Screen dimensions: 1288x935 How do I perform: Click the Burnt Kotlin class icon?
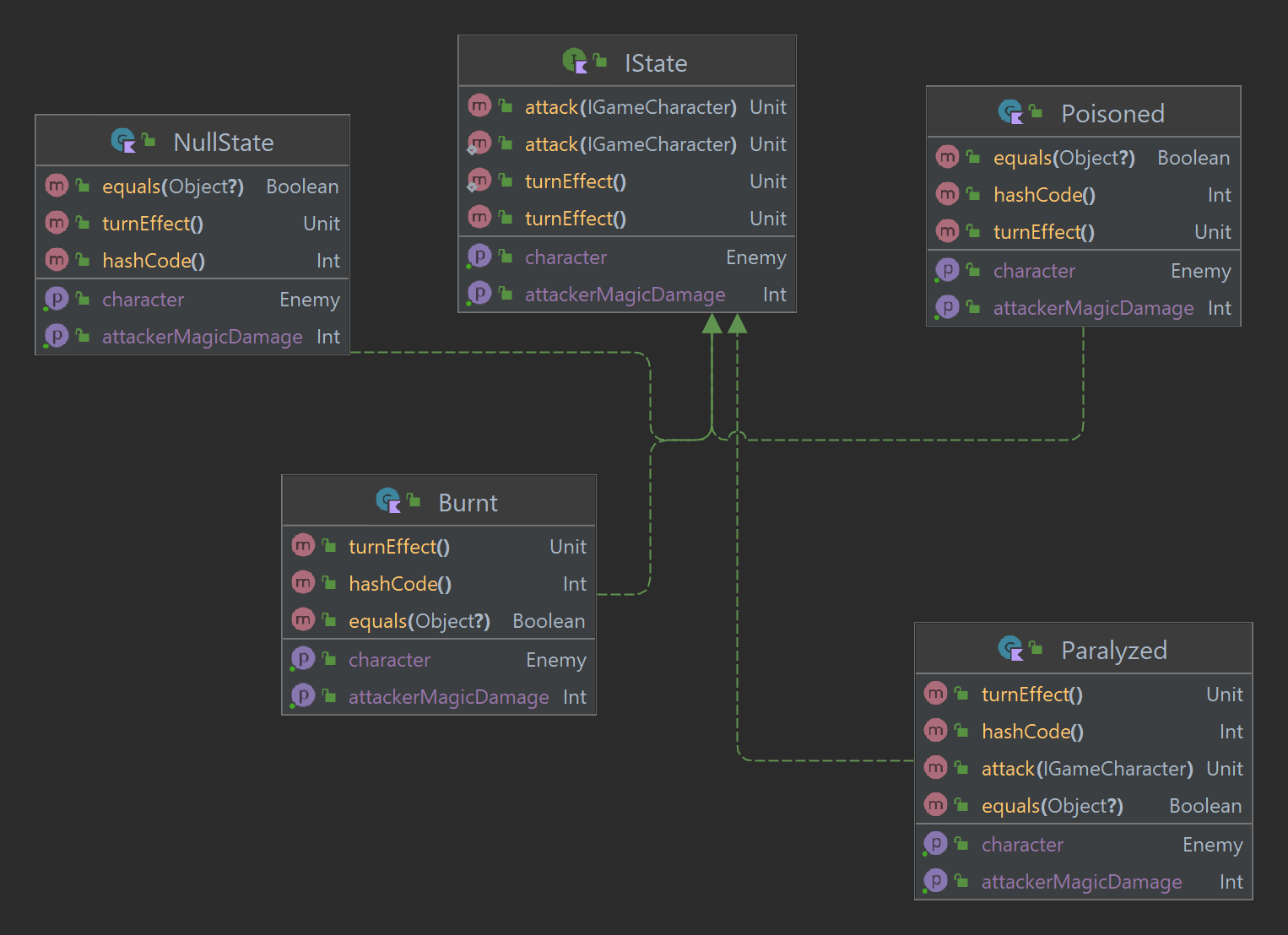point(388,501)
